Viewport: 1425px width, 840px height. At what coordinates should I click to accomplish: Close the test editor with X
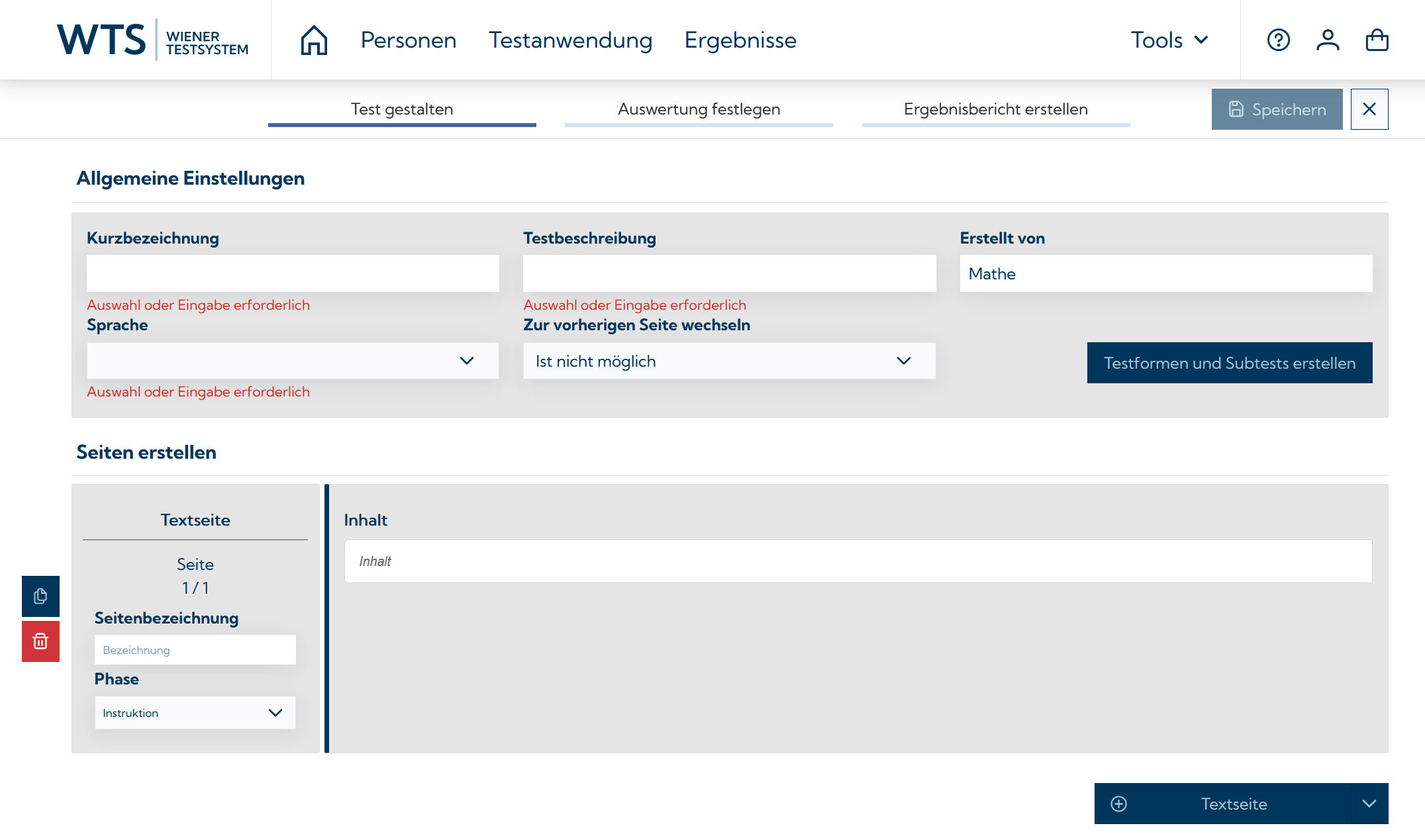1369,109
